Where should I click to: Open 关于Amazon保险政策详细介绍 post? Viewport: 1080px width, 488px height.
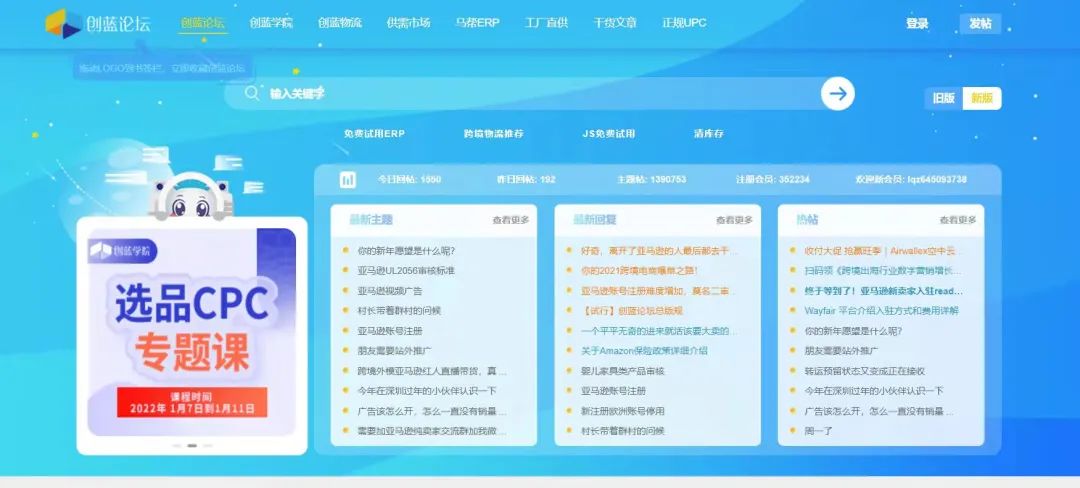click(x=644, y=351)
